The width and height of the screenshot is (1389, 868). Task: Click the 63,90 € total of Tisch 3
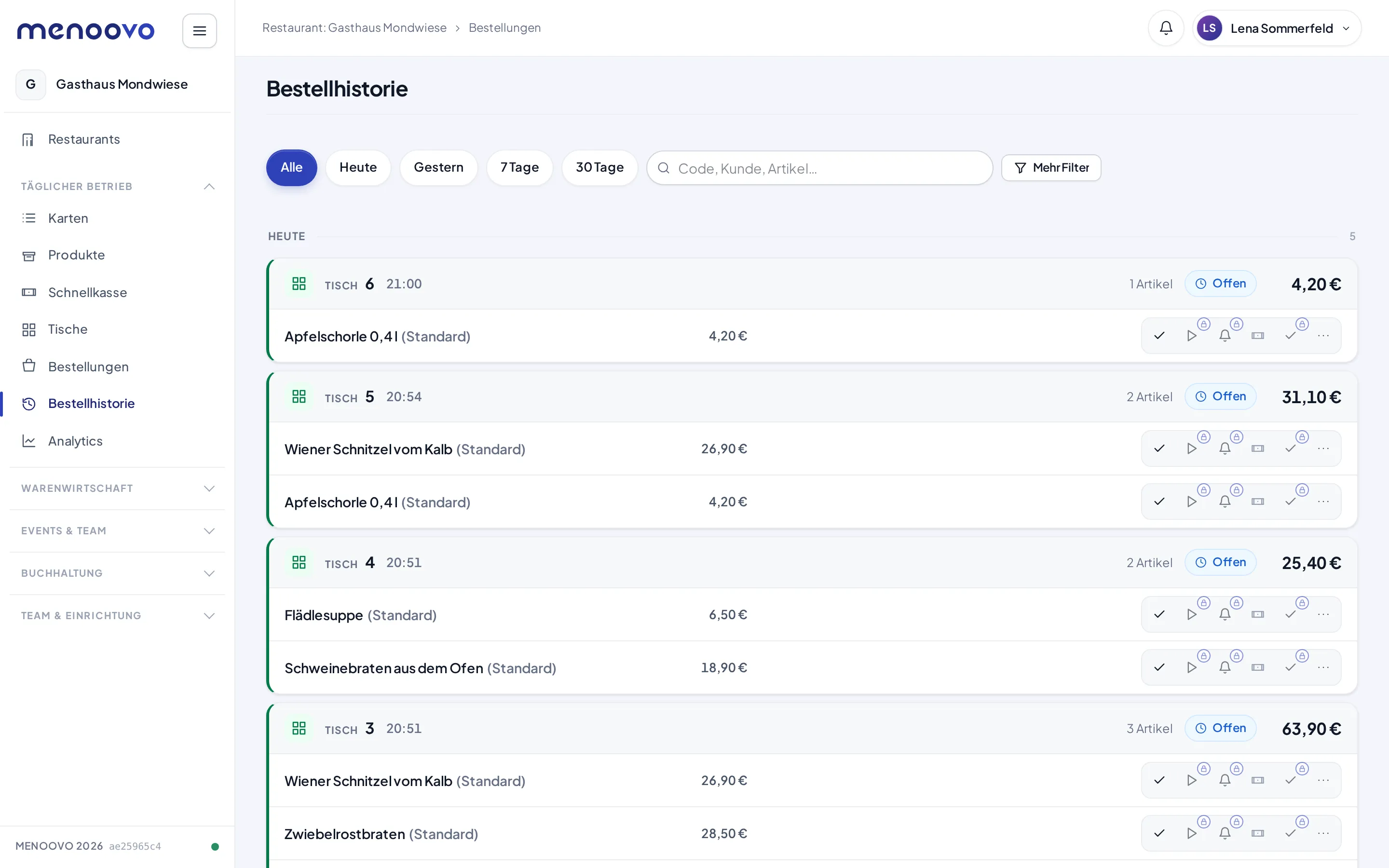1311,729
